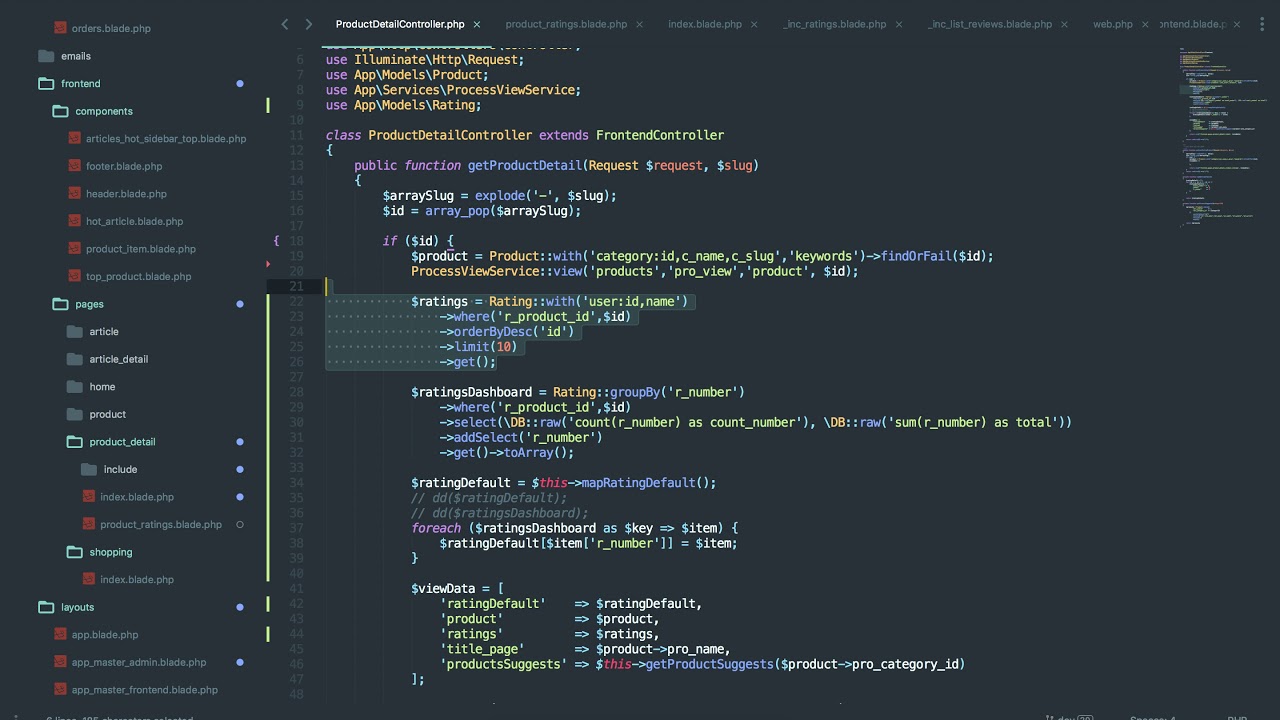Close the index.blade.php tab
Image resolution: width=1280 pixels, height=720 pixels.
[754, 24]
